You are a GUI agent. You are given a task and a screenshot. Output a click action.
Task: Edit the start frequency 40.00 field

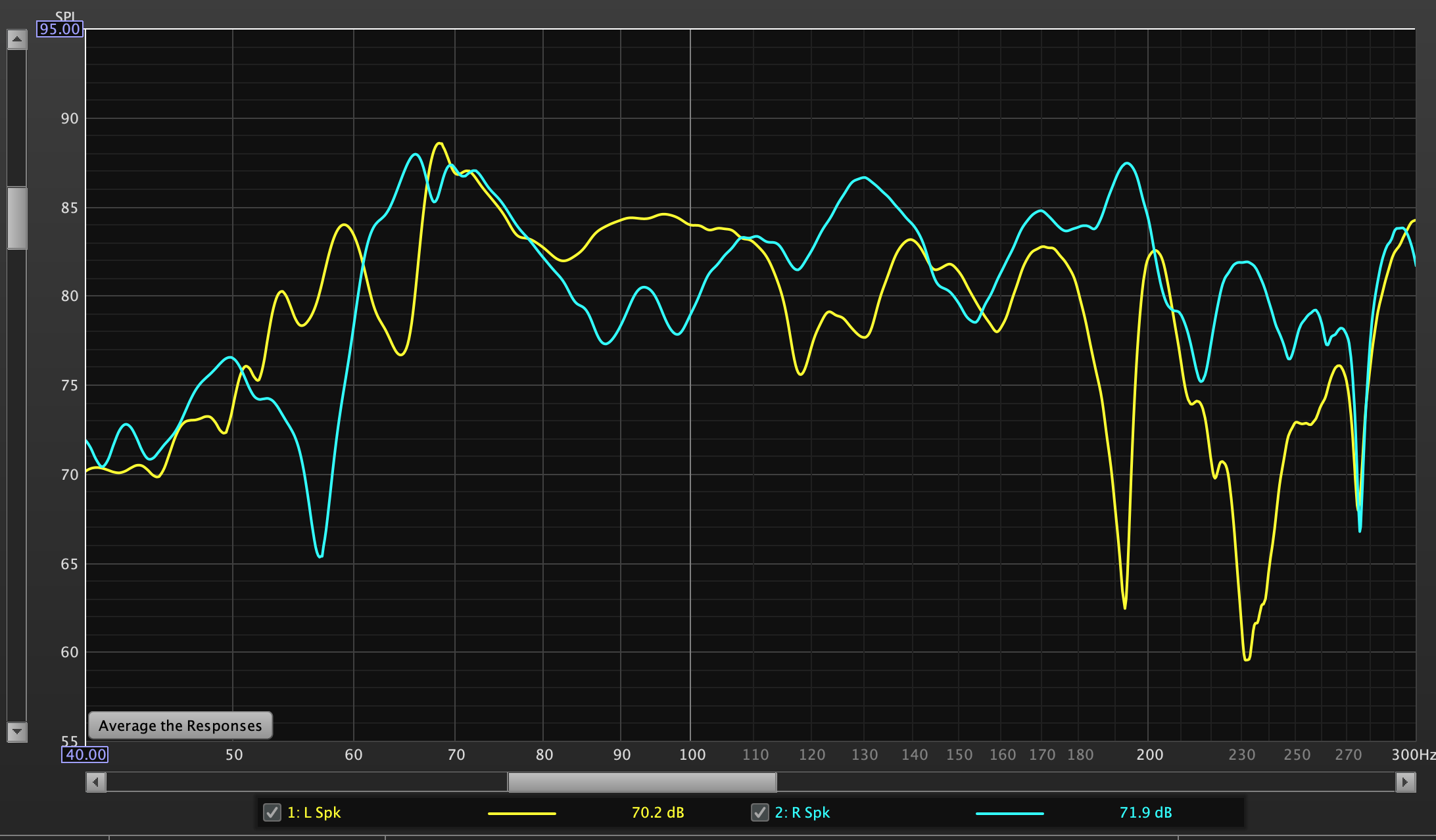pos(85,755)
